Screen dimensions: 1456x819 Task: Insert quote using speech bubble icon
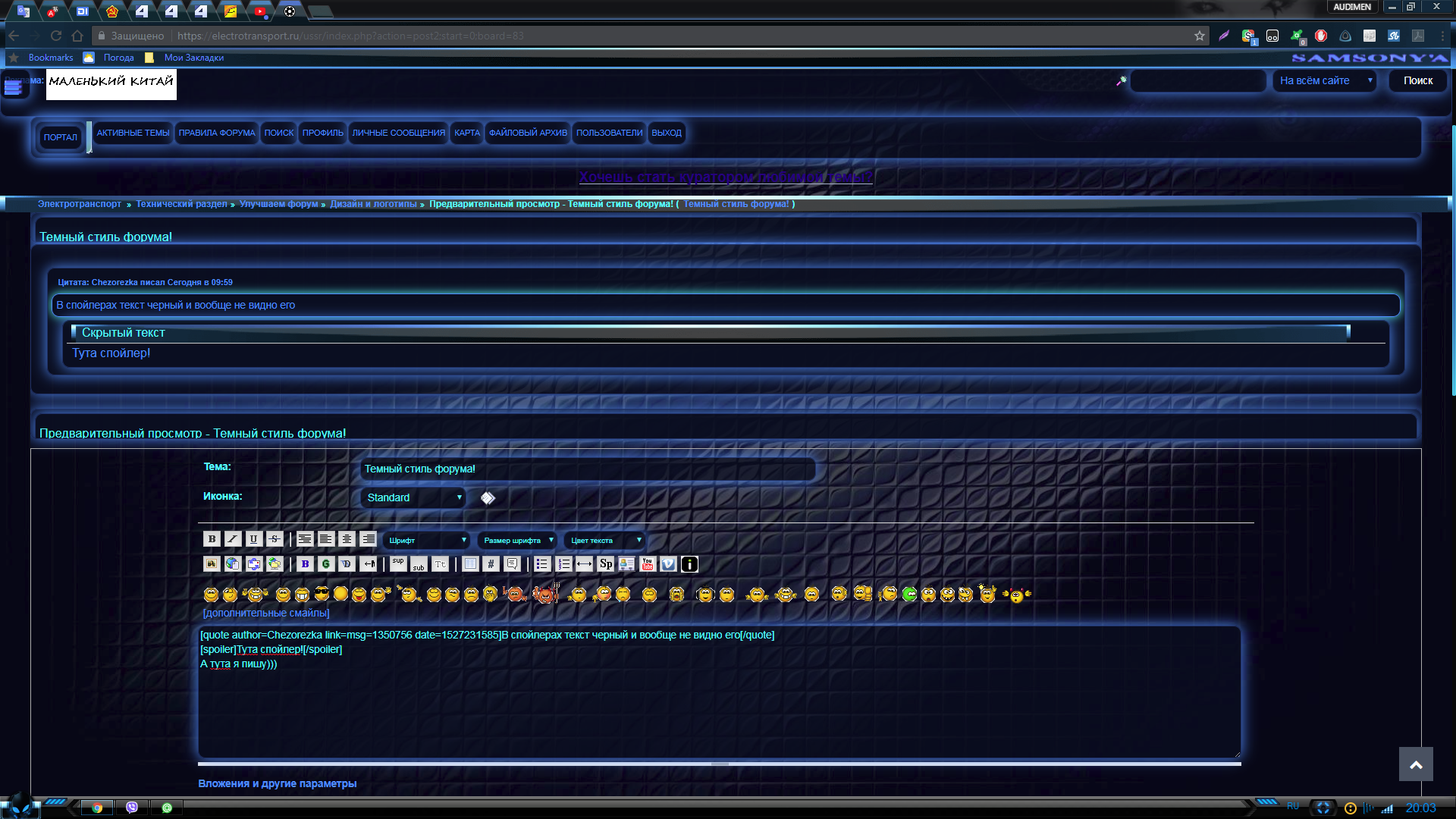point(512,564)
